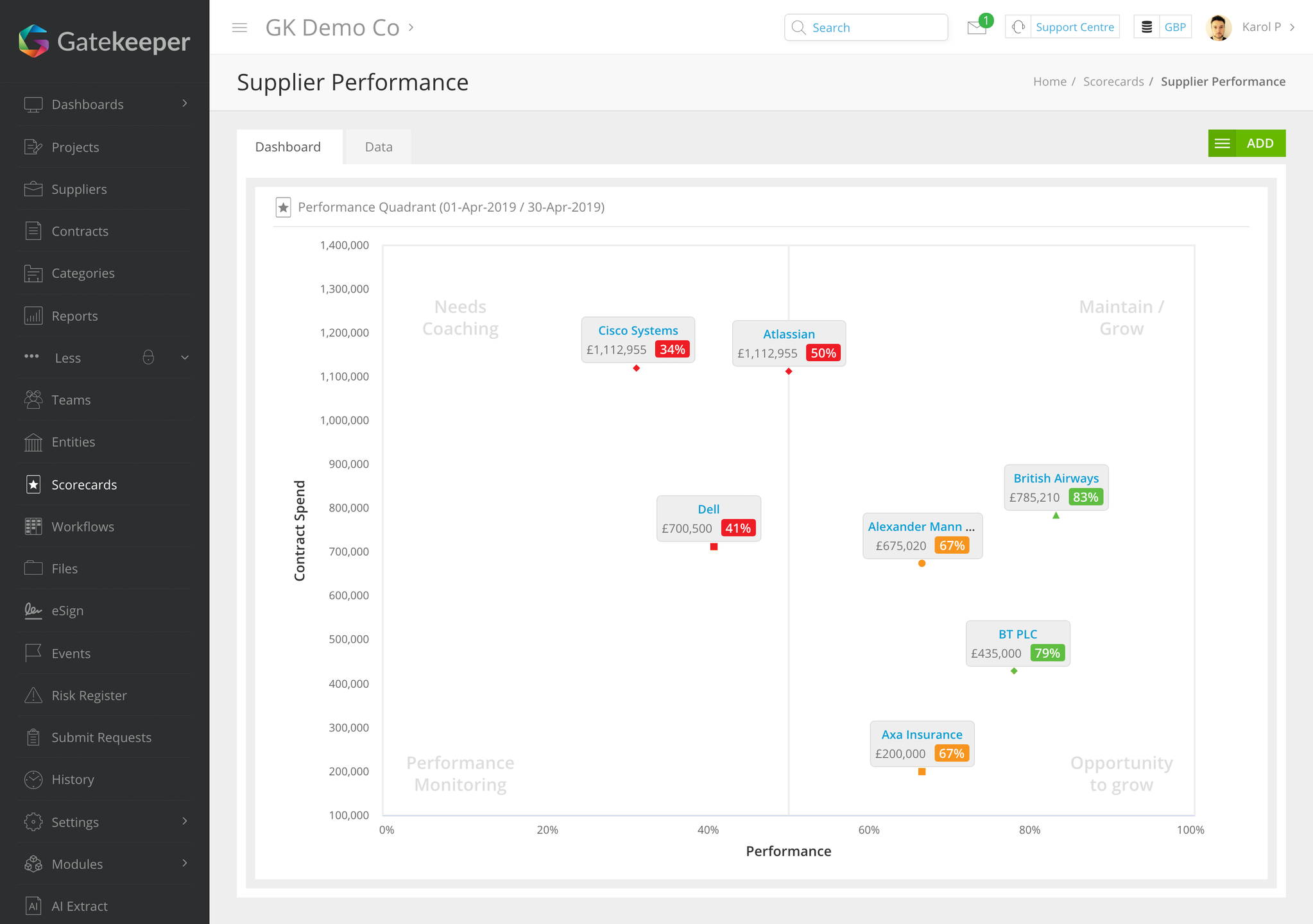
Task: Expand the Dashboards submenu chevron
Action: (x=185, y=103)
